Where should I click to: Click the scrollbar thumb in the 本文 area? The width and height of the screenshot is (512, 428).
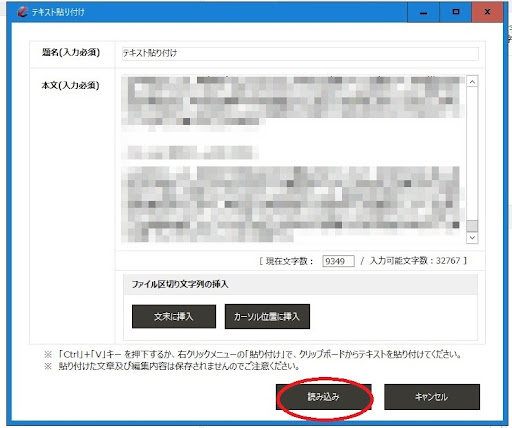click(472, 226)
